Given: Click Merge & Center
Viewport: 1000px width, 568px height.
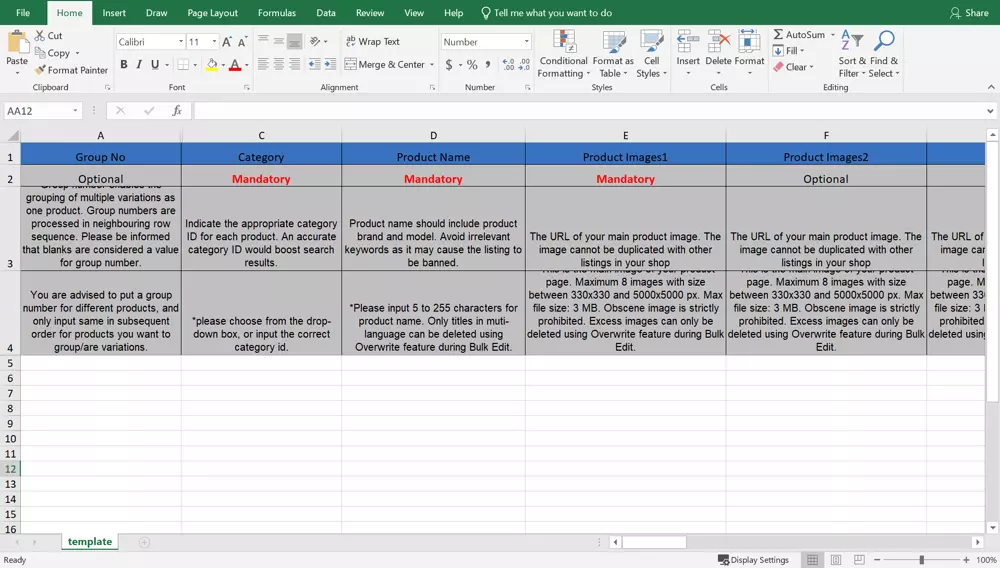Looking at the screenshot, I should [x=385, y=65].
